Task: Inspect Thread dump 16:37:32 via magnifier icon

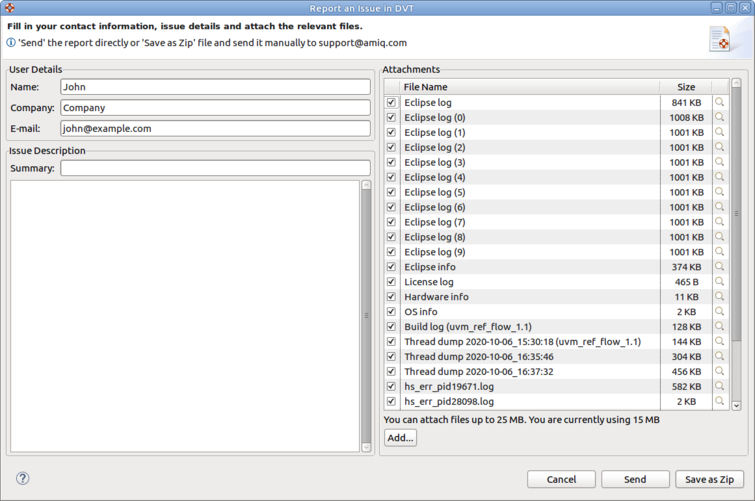Action: tap(719, 371)
